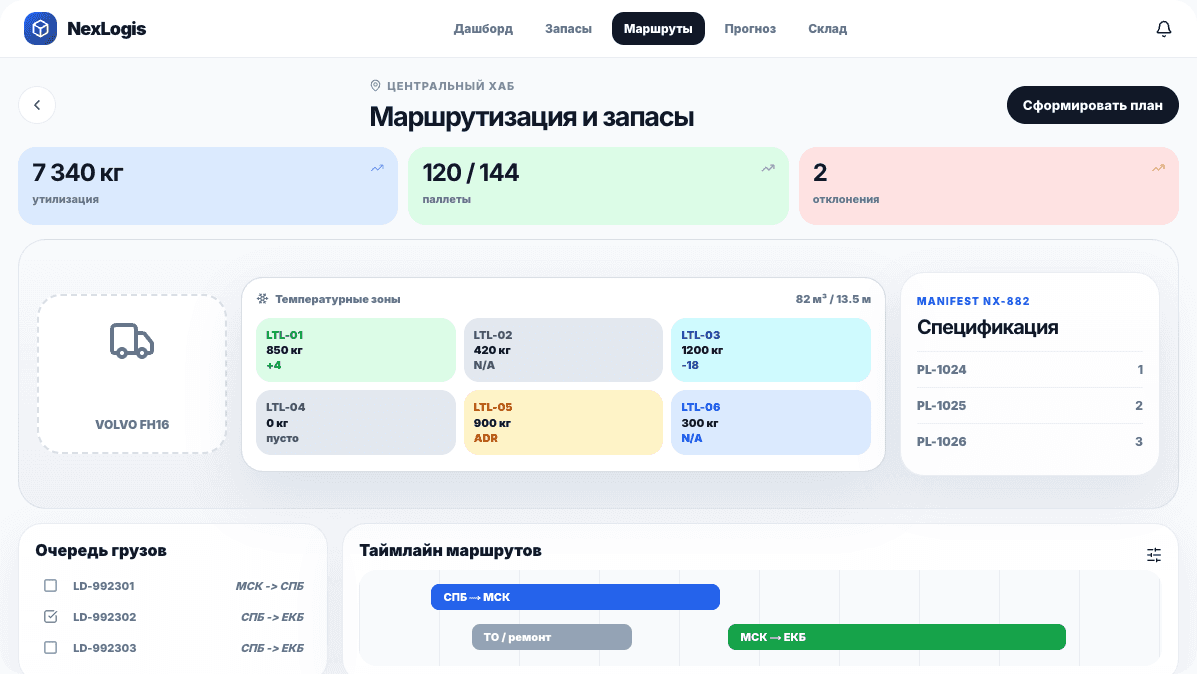Click the trend arrow on отклонения card

1158,168
